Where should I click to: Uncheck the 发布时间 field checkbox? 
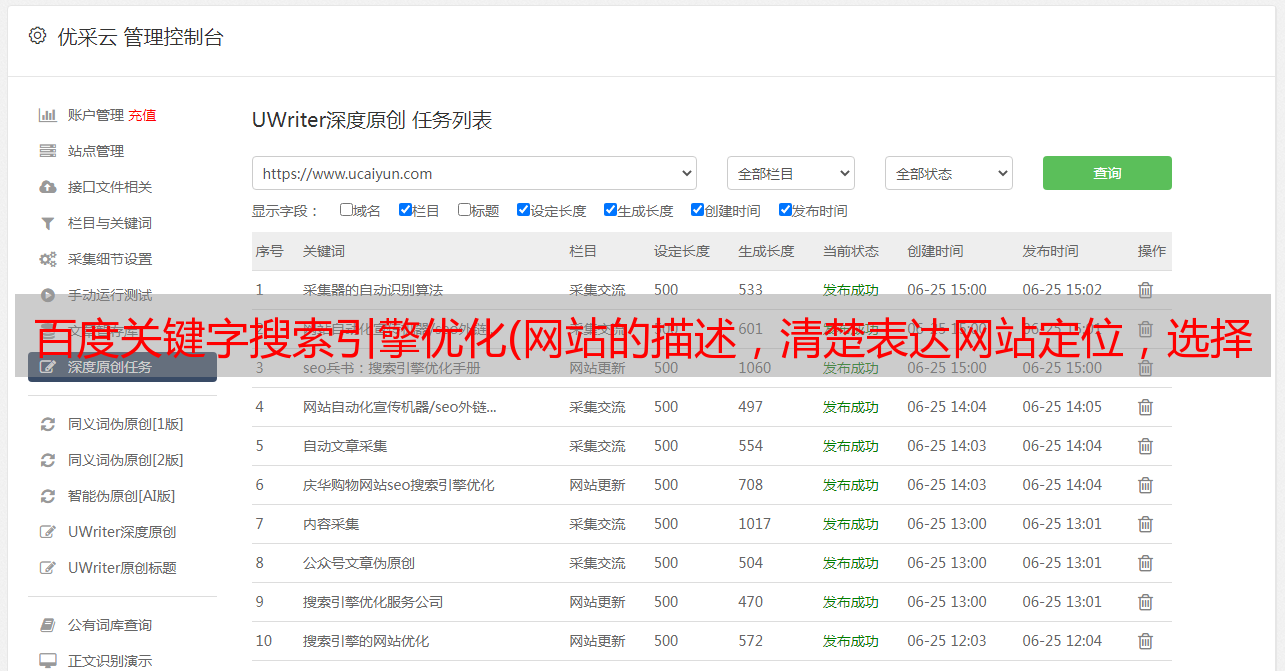[x=785, y=210]
